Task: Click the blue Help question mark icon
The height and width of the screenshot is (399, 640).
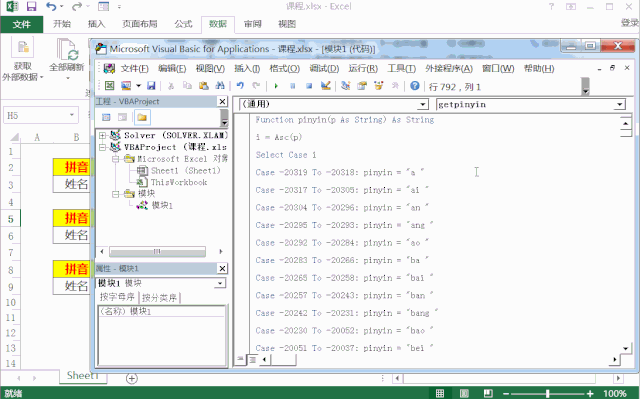Action: pyautogui.click(x=415, y=86)
